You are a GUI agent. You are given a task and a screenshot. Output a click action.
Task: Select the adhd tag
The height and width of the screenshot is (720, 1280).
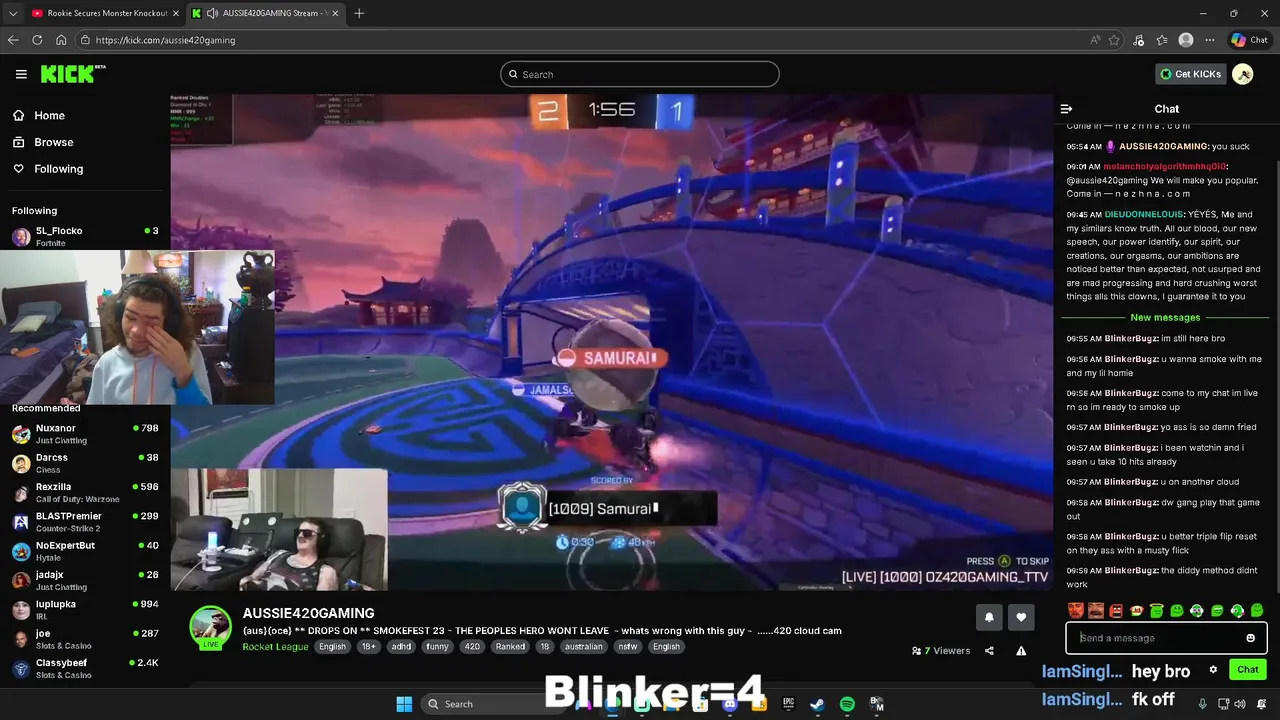click(x=401, y=647)
